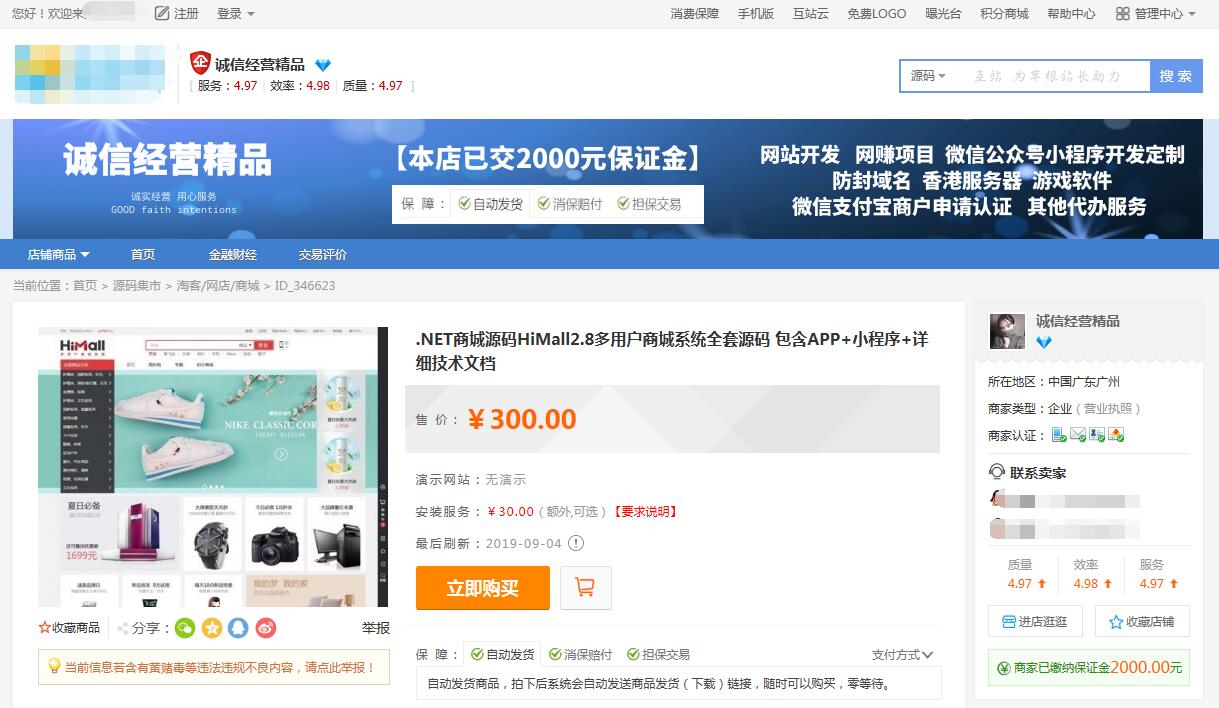Share product via Weibo icon

click(265, 628)
